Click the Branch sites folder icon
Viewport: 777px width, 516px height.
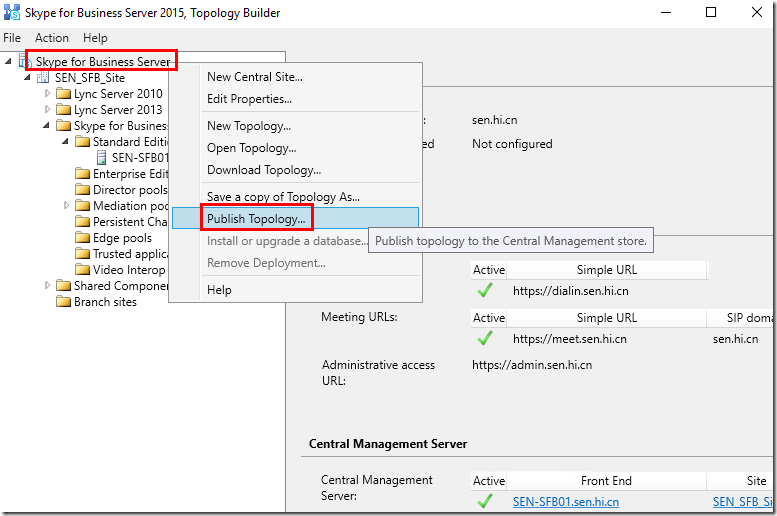[63, 301]
